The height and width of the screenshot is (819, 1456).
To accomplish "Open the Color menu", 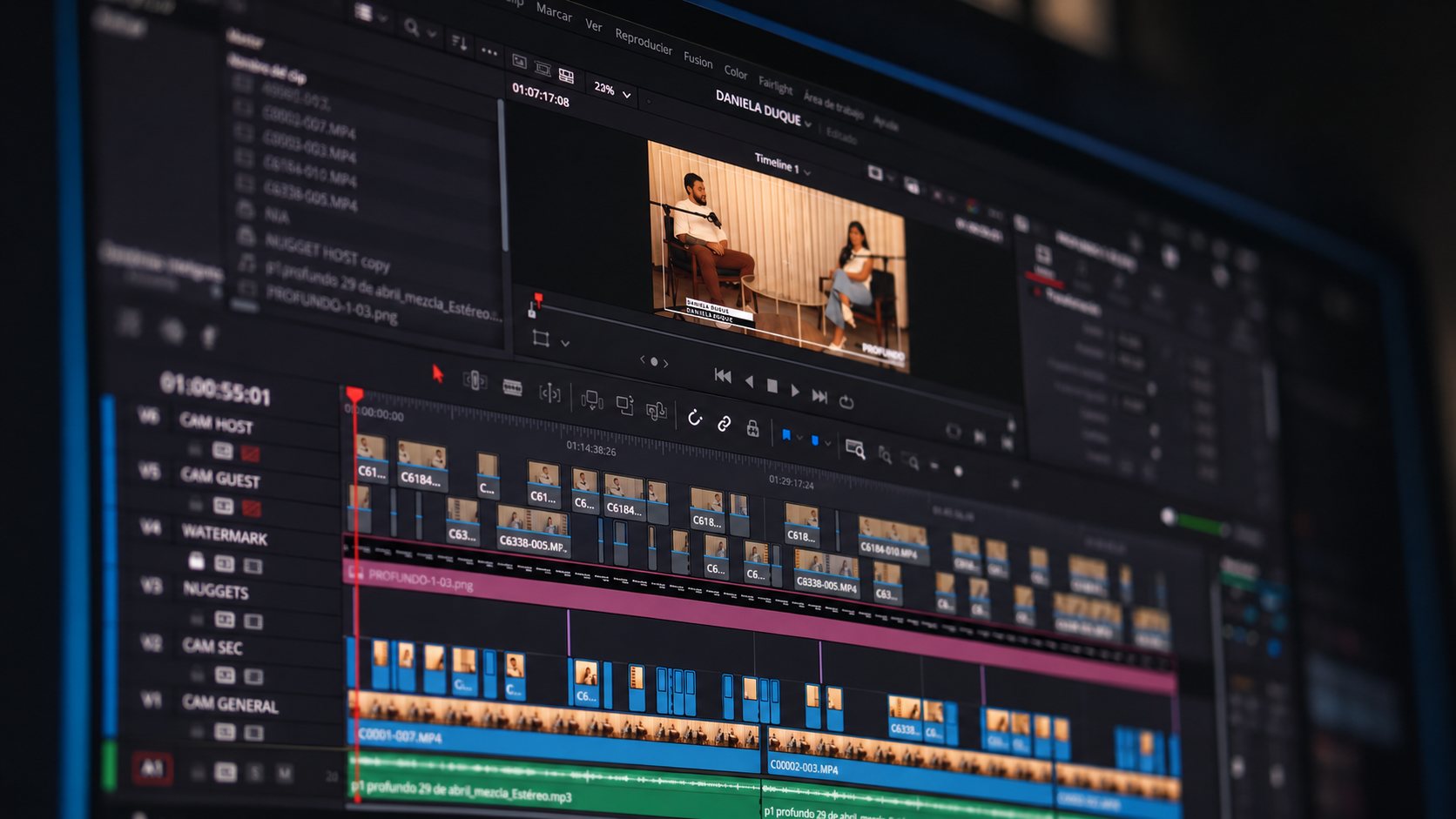I will click(x=736, y=72).
